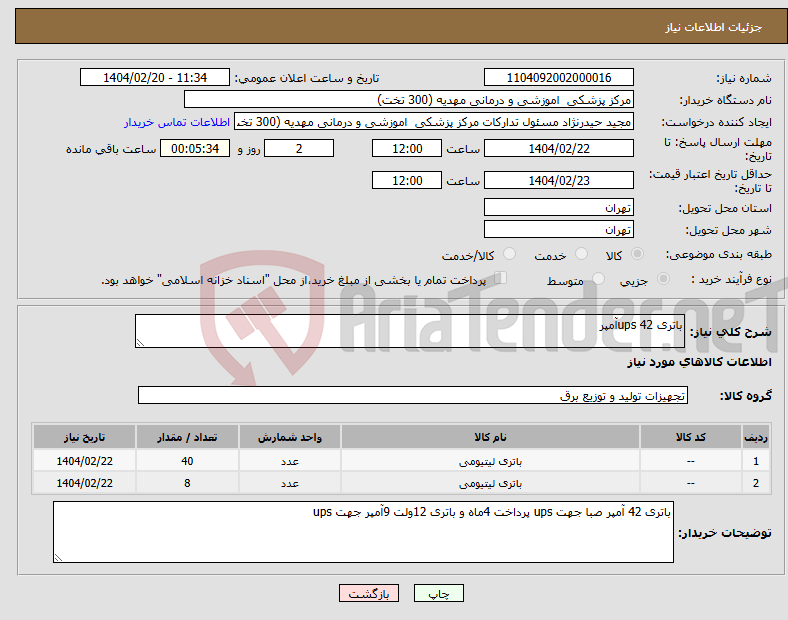
Task: Click the resize handle of buyer notes area
Action: 58,558
